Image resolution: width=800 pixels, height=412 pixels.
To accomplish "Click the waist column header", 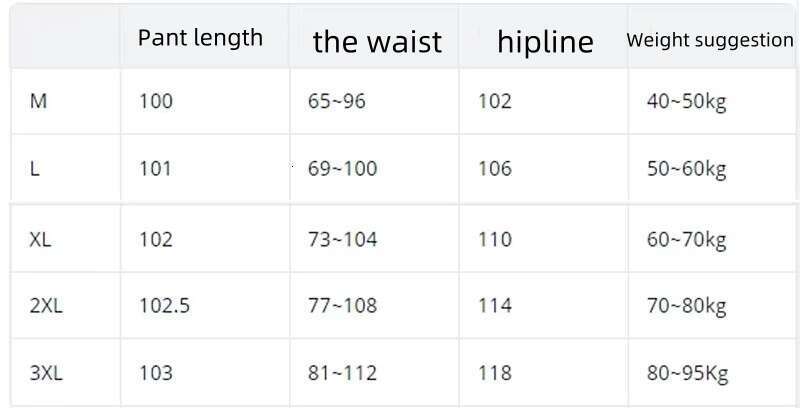I will (x=377, y=41).
